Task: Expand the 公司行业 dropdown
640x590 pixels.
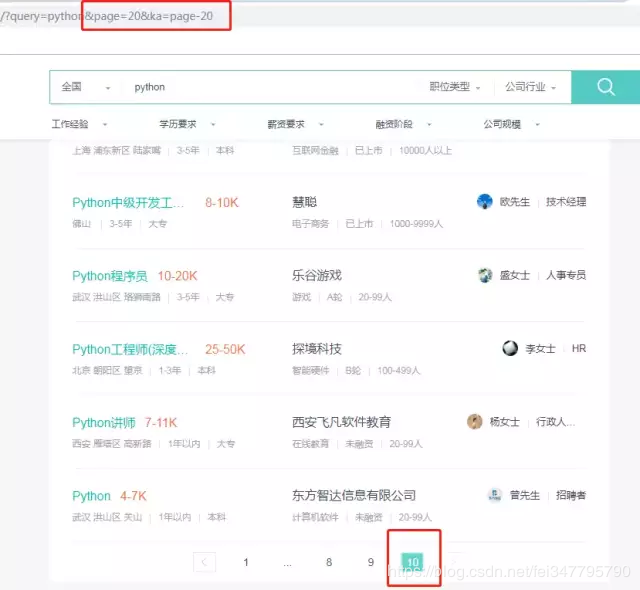Action: pos(530,87)
